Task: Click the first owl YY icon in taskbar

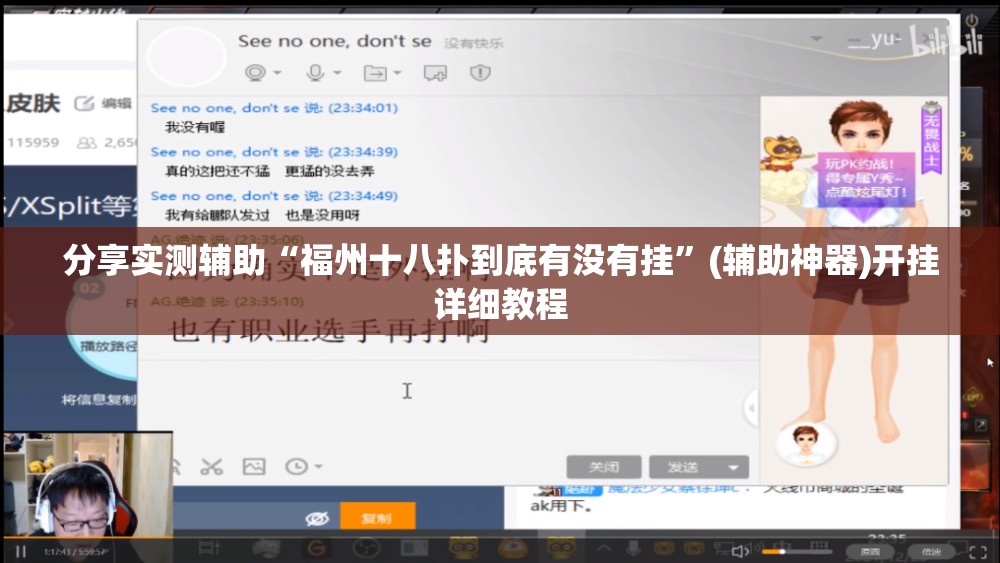Action: click(x=464, y=547)
